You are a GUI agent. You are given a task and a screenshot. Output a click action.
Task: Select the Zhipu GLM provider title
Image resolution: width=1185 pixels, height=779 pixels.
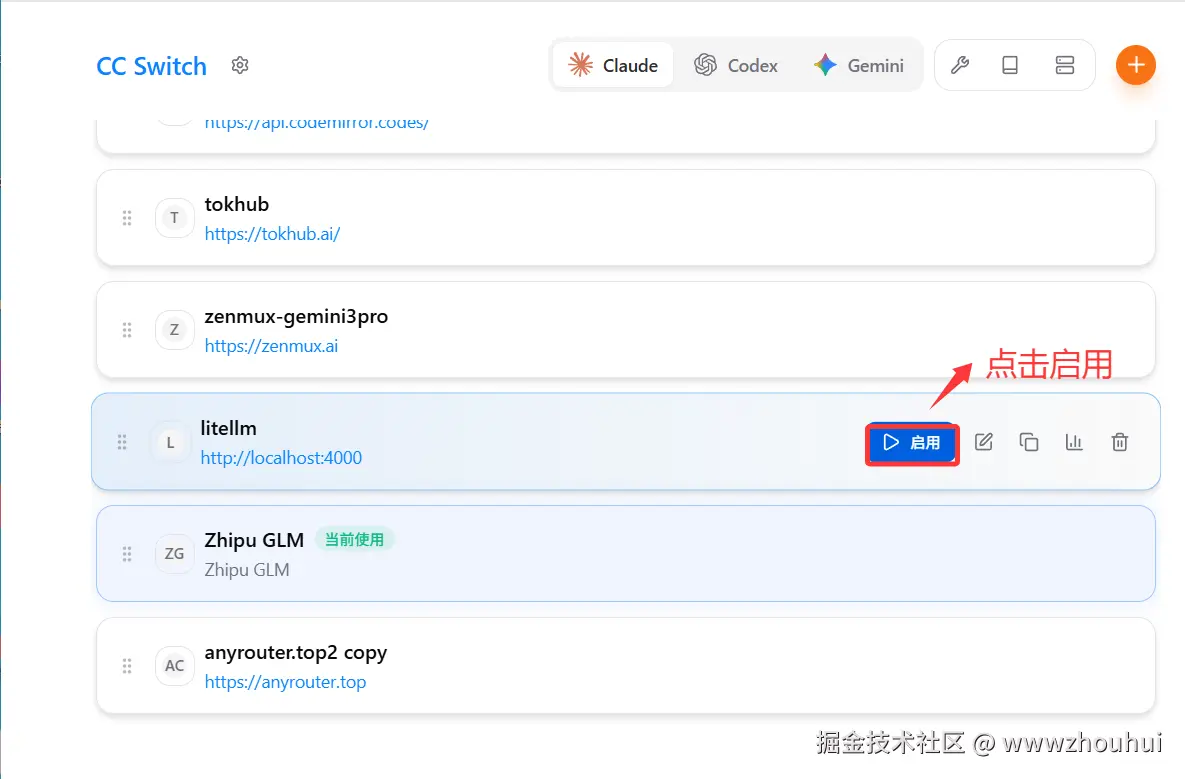[x=254, y=540]
